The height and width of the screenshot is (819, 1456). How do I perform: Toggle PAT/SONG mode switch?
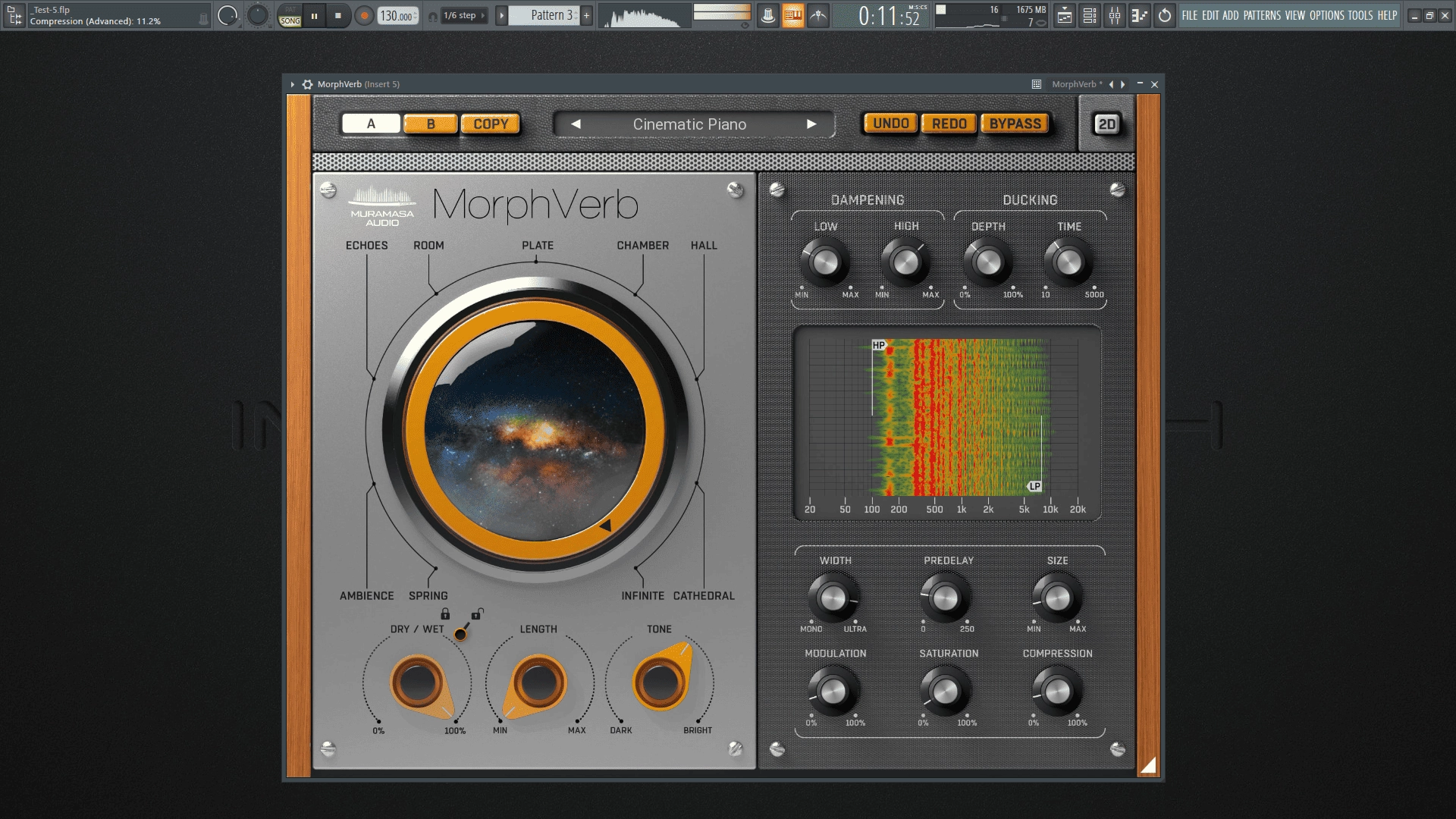coord(290,16)
